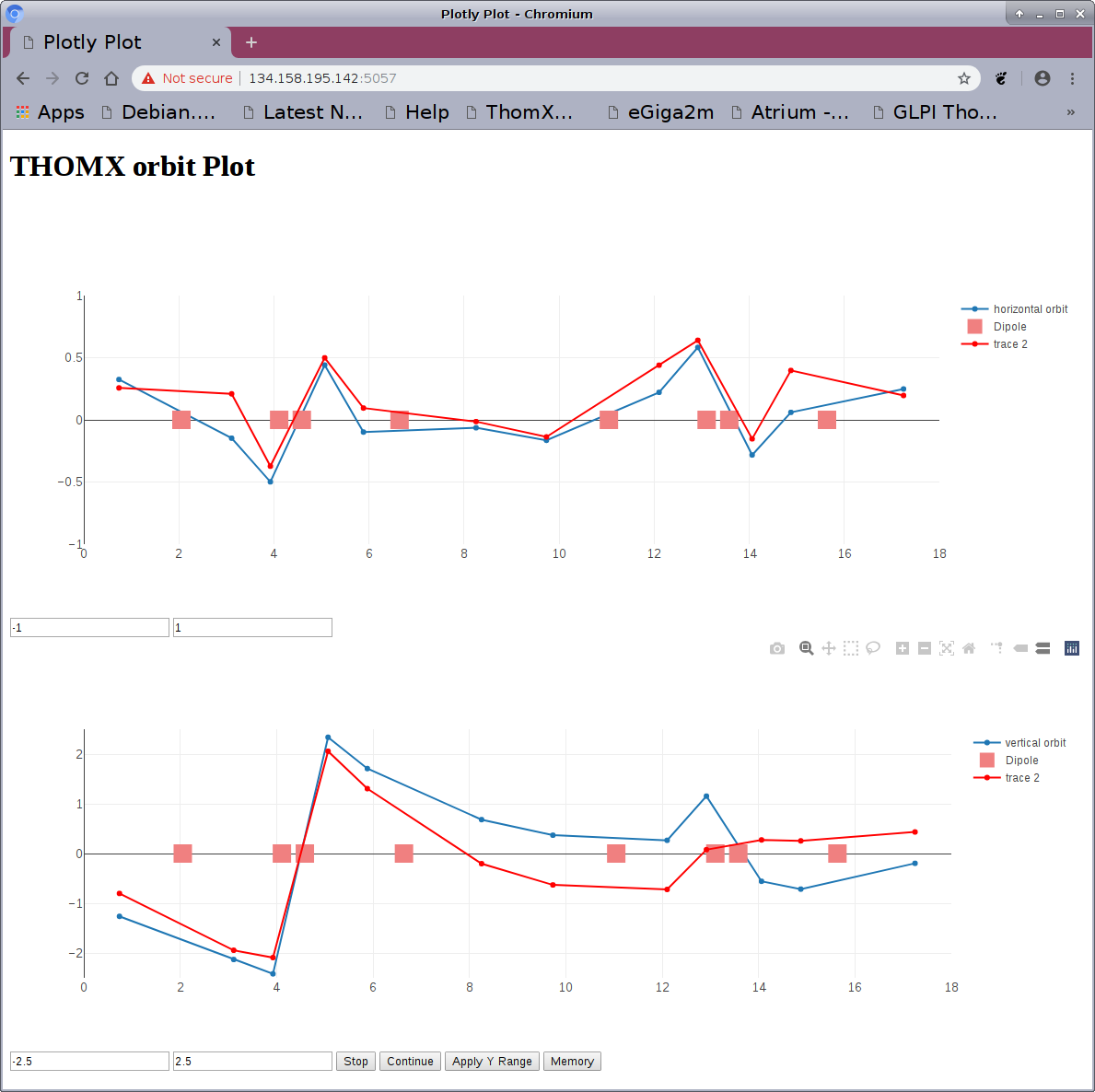Image resolution: width=1095 pixels, height=1092 pixels.
Task: Choose the Lasso Select tool
Action: (873, 648)
